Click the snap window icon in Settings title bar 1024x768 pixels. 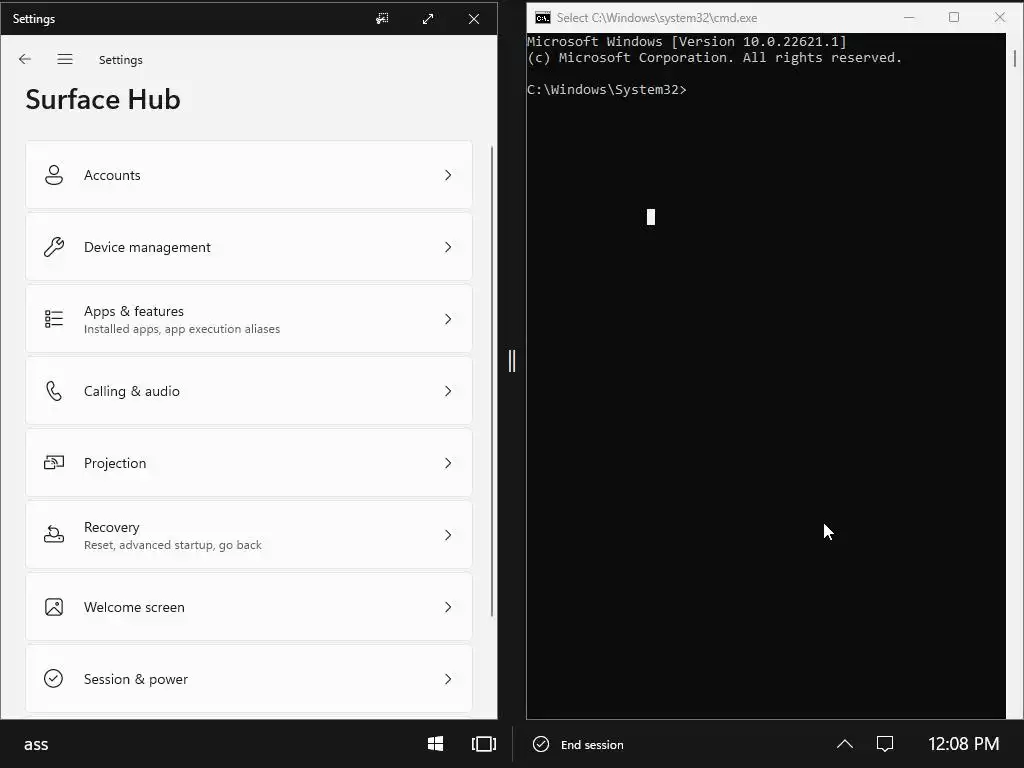382,19
